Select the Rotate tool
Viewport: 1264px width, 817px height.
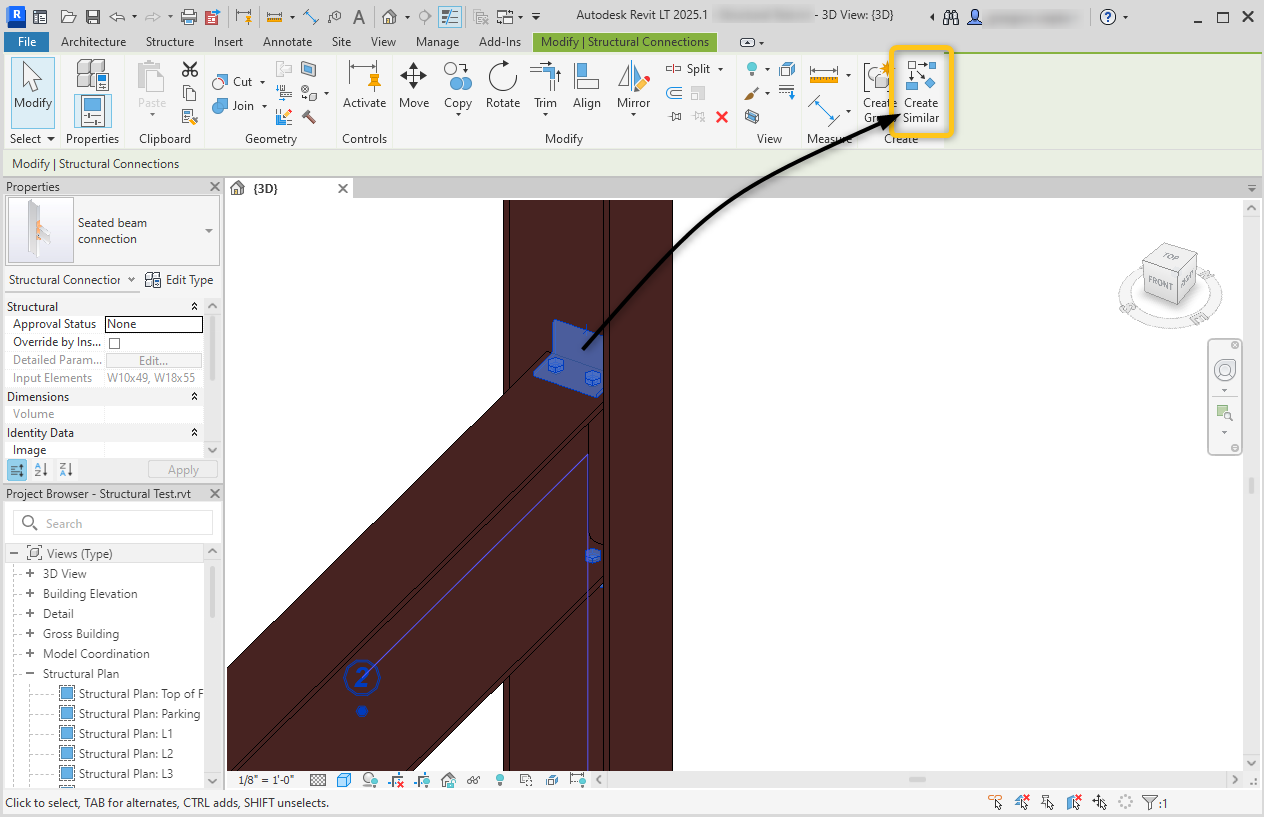502,88
